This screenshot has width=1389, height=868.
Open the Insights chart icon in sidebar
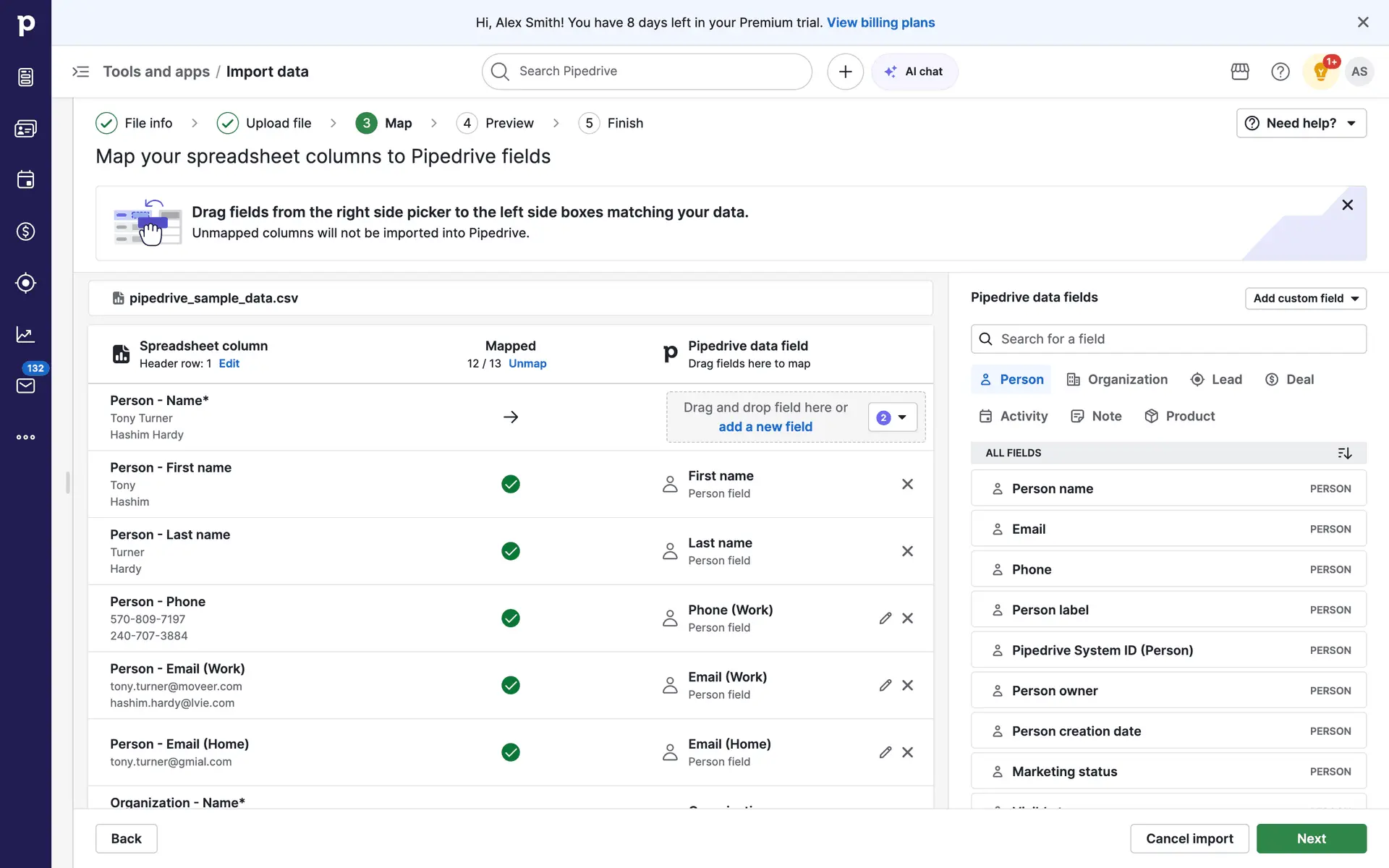pos(25,334)
